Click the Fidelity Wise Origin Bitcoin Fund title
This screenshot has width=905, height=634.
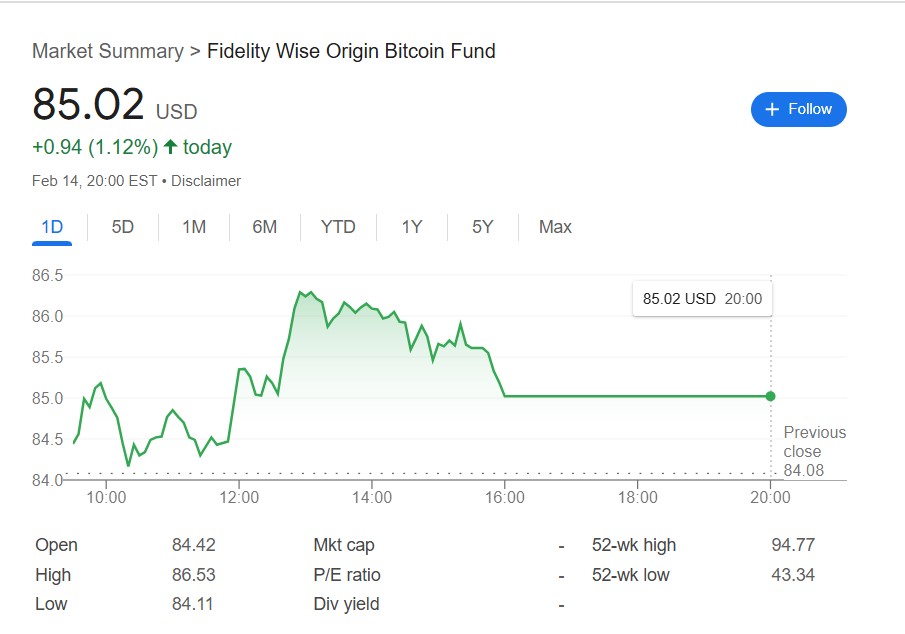pyautogui.click(x=351, y=51)
